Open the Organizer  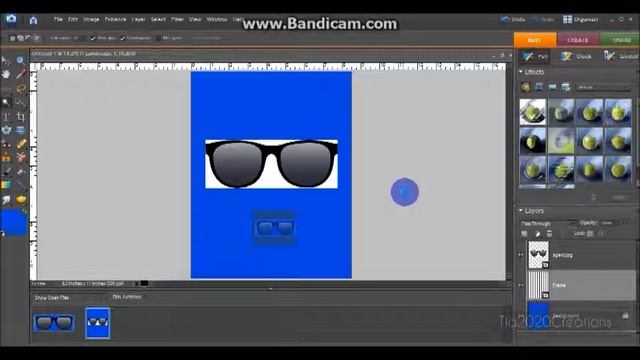[580, 19]
